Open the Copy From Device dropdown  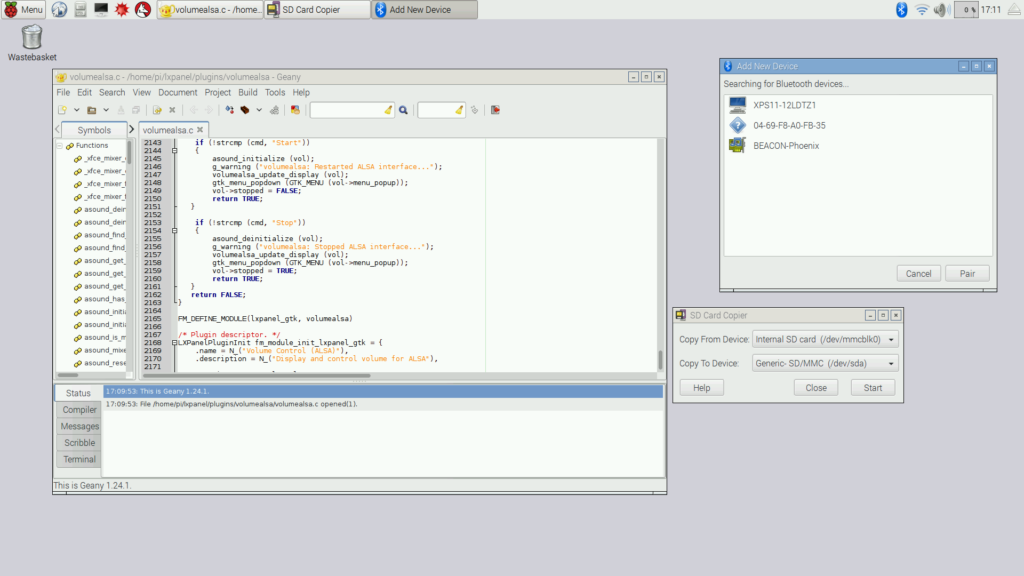(x=824, y=339)
